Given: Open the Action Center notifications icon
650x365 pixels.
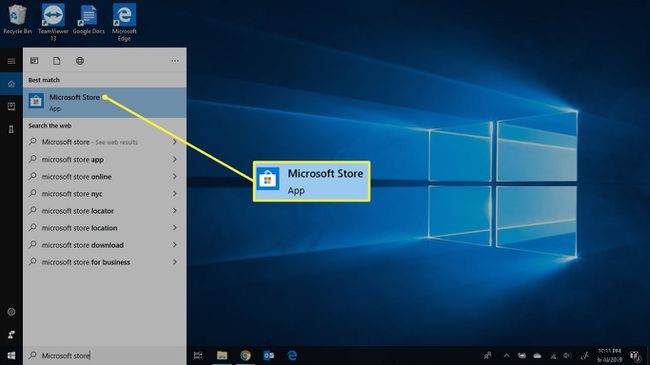Looking at the screenshot, I should click(635, 355).
